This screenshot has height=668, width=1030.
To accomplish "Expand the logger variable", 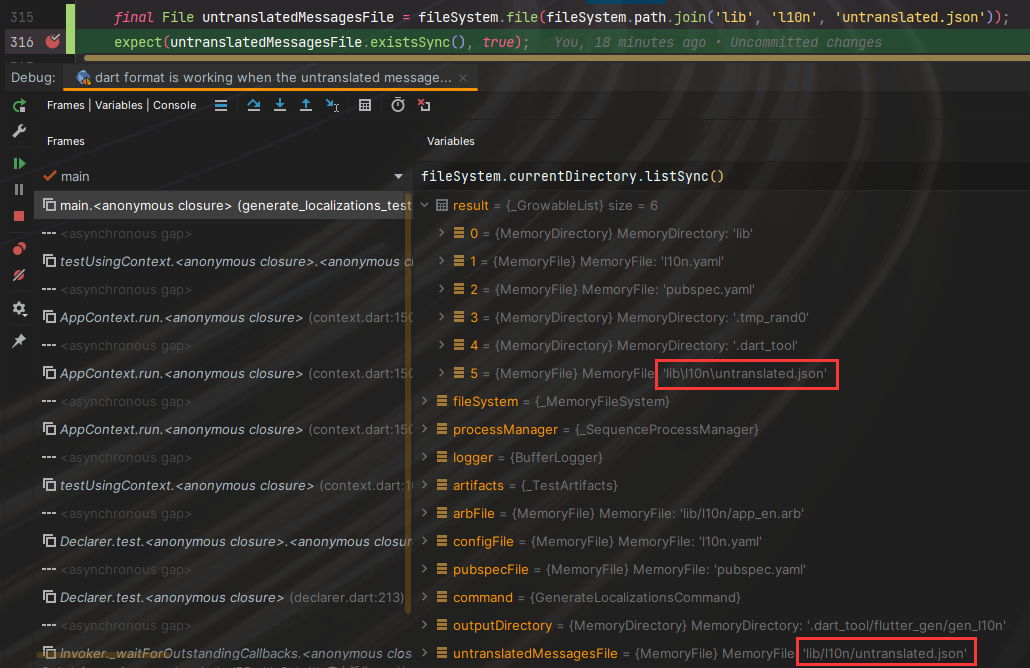I will 425,457.
